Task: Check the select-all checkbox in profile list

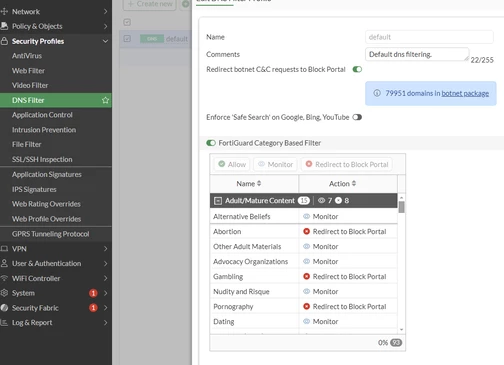Action: [x=127, y=22]
